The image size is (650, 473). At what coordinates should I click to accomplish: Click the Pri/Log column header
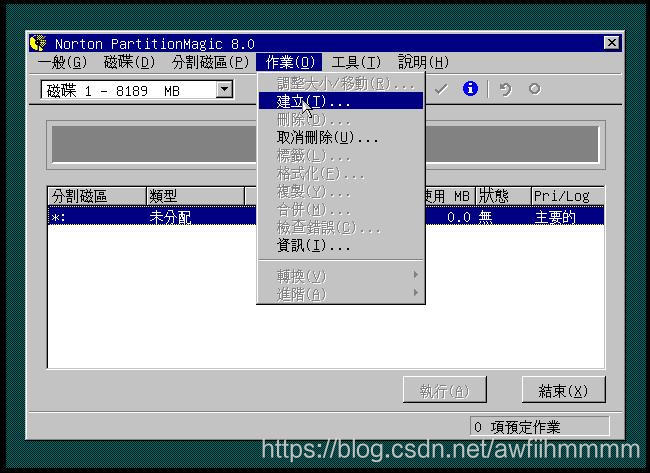tap(568, 196)
